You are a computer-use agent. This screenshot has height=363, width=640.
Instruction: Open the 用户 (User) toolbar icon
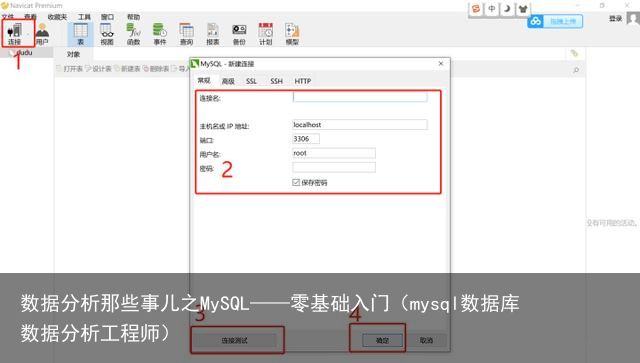click(x=42, y=33)
